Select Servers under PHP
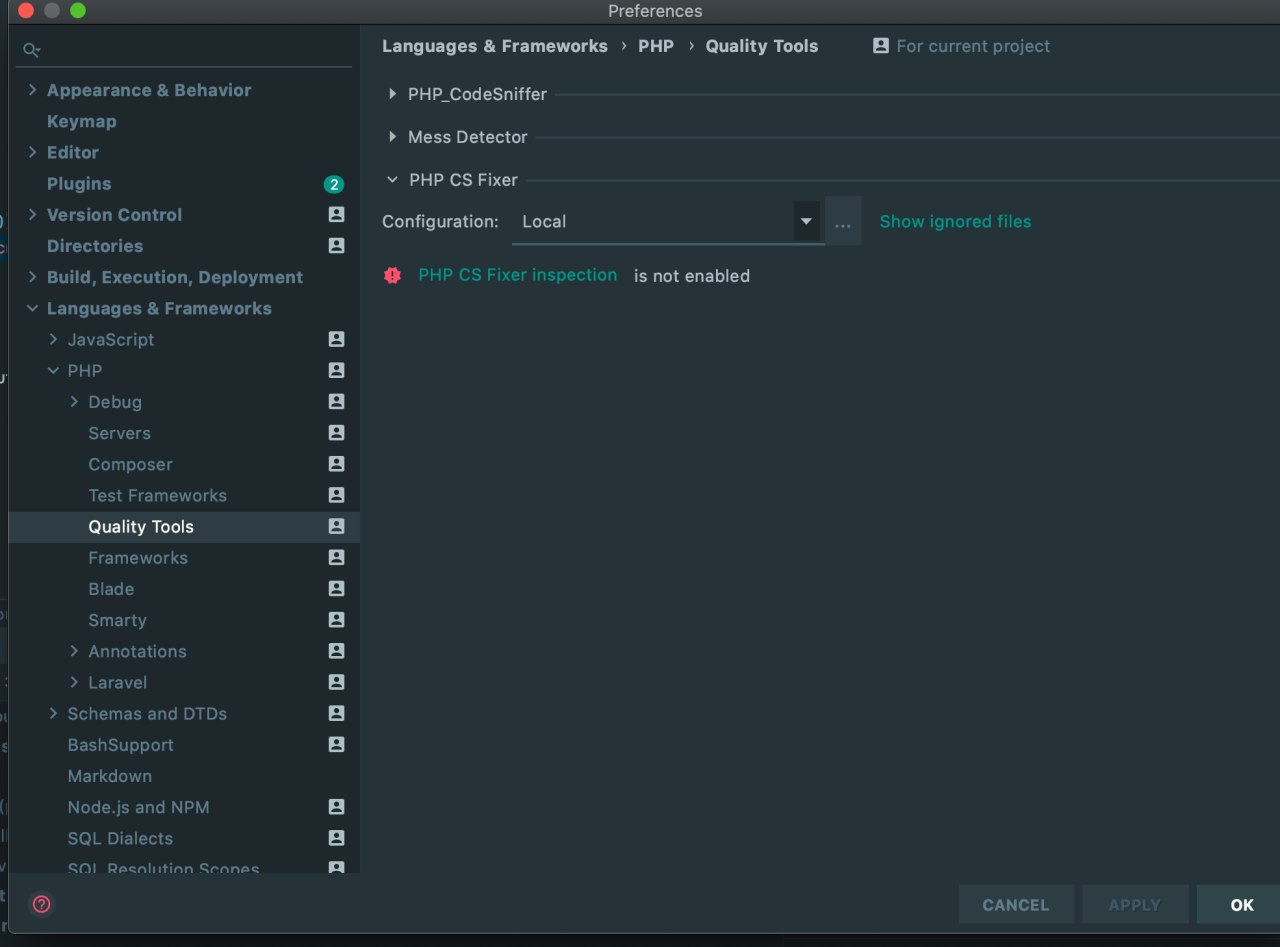Image resolution: width=1280 pixels, height=947 pixels. pyautogui.click(x=120, y=433)
